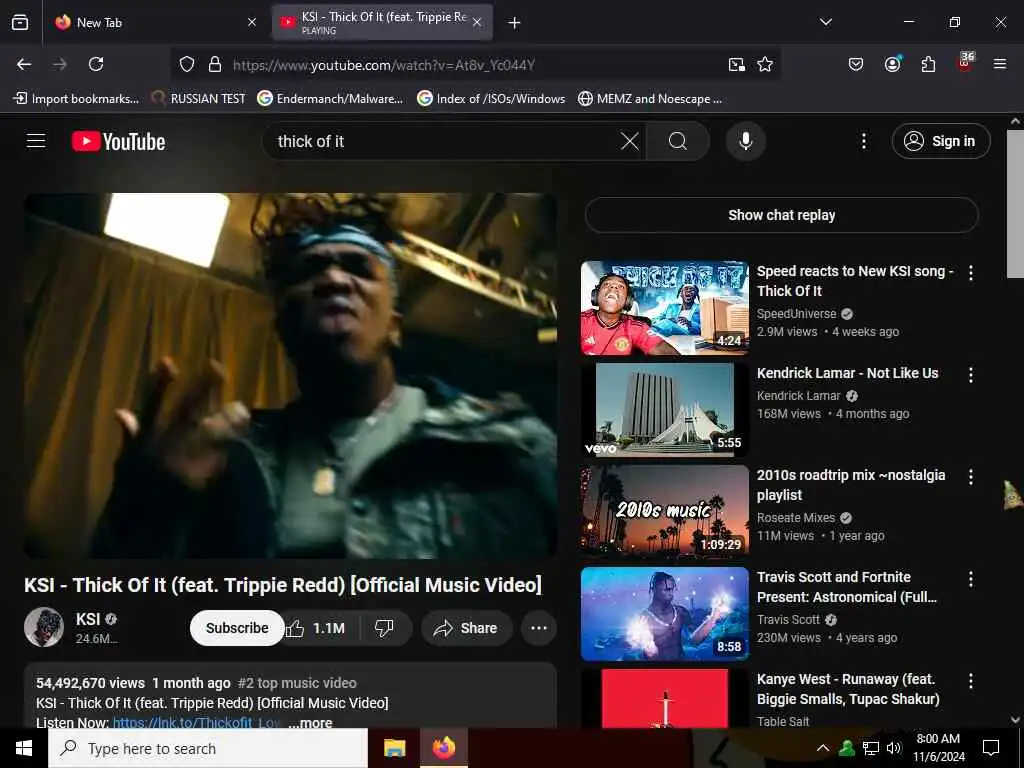Open the Extensions puzzle icon

[x=928, y=64]
